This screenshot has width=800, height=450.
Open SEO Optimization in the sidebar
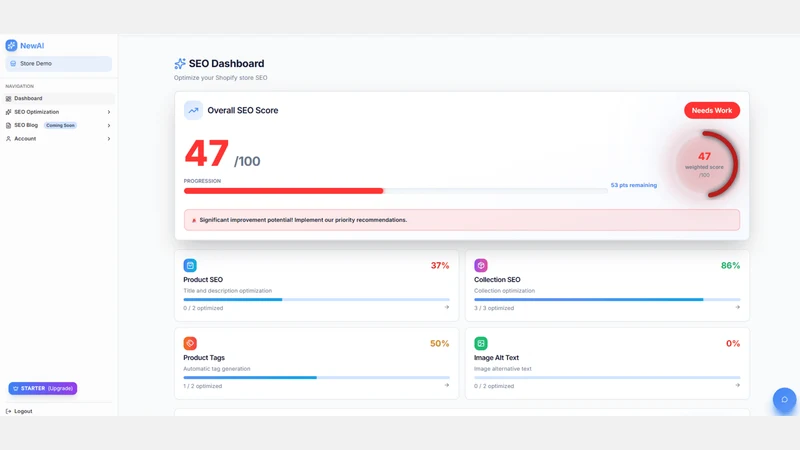[59, 112]
